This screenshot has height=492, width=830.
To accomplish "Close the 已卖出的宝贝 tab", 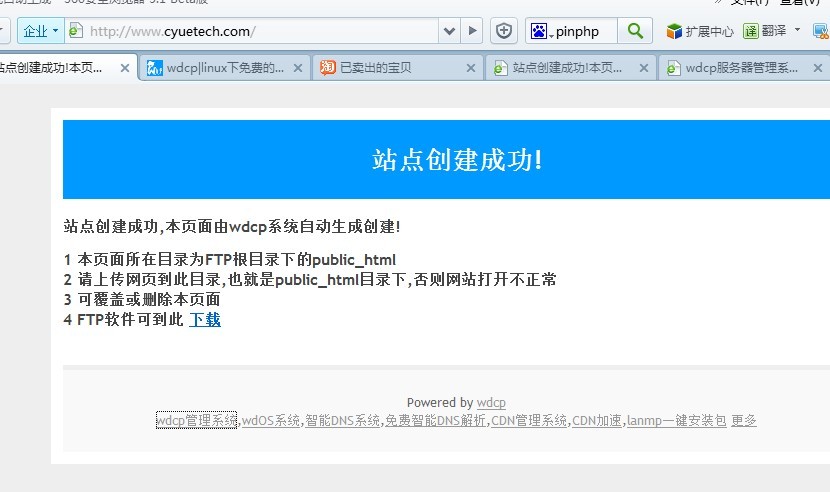I will (x=471, y=69).
